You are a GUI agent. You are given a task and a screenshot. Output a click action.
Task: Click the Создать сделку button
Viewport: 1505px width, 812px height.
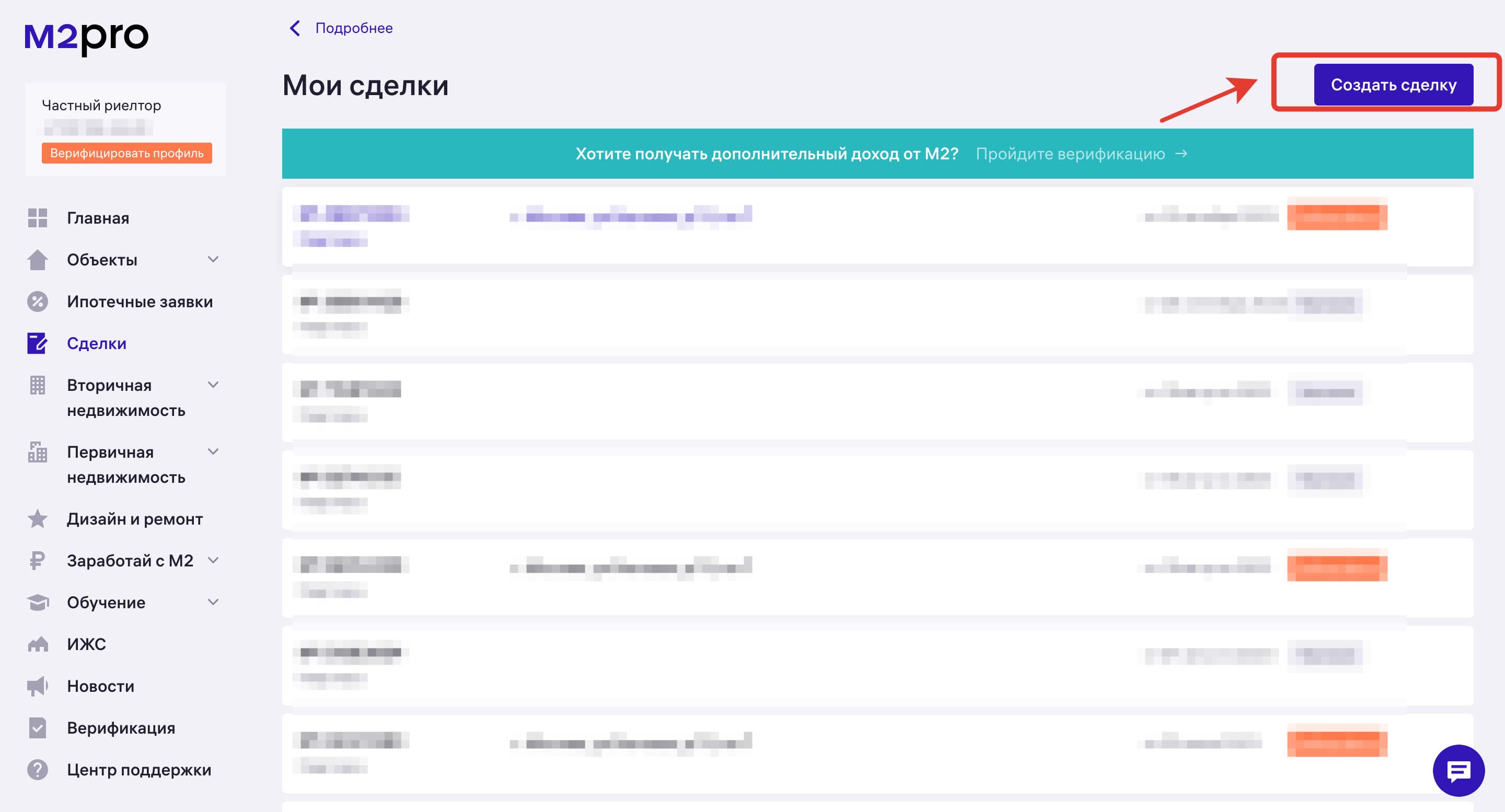pyautogui.click(x=1393, y=85)
